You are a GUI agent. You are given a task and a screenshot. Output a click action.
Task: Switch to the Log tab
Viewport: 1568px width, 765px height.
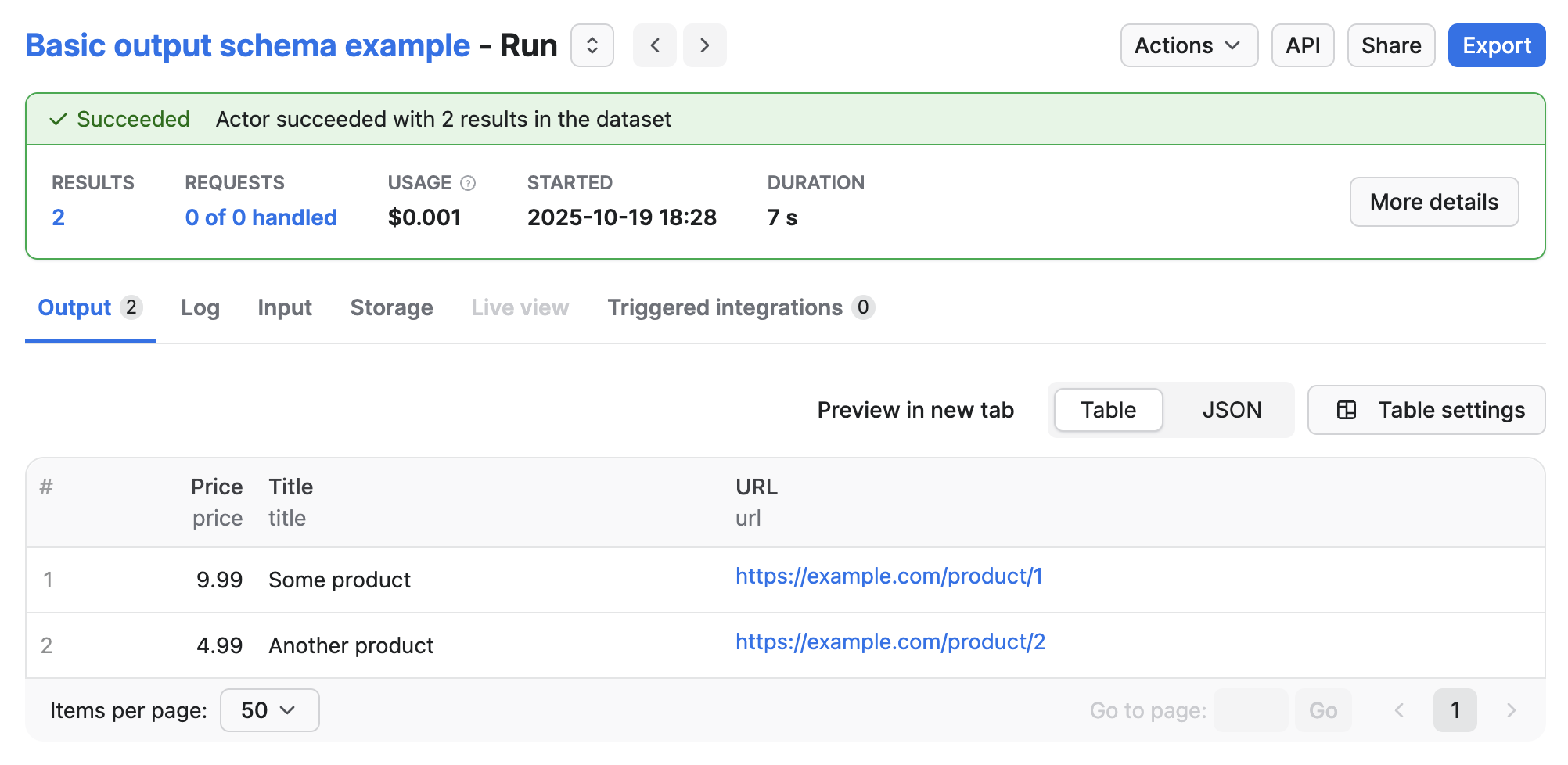tap(200, 307)
